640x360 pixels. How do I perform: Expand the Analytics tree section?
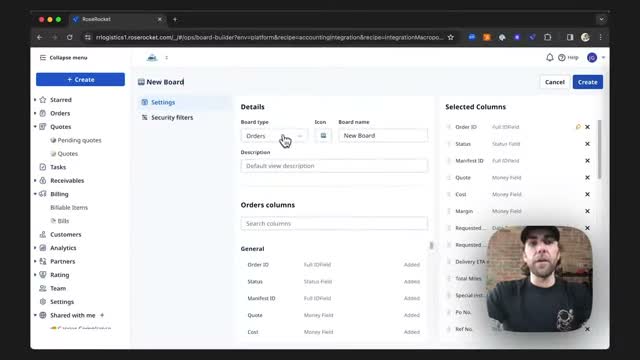pyautogui.click(x=35, y=248)
